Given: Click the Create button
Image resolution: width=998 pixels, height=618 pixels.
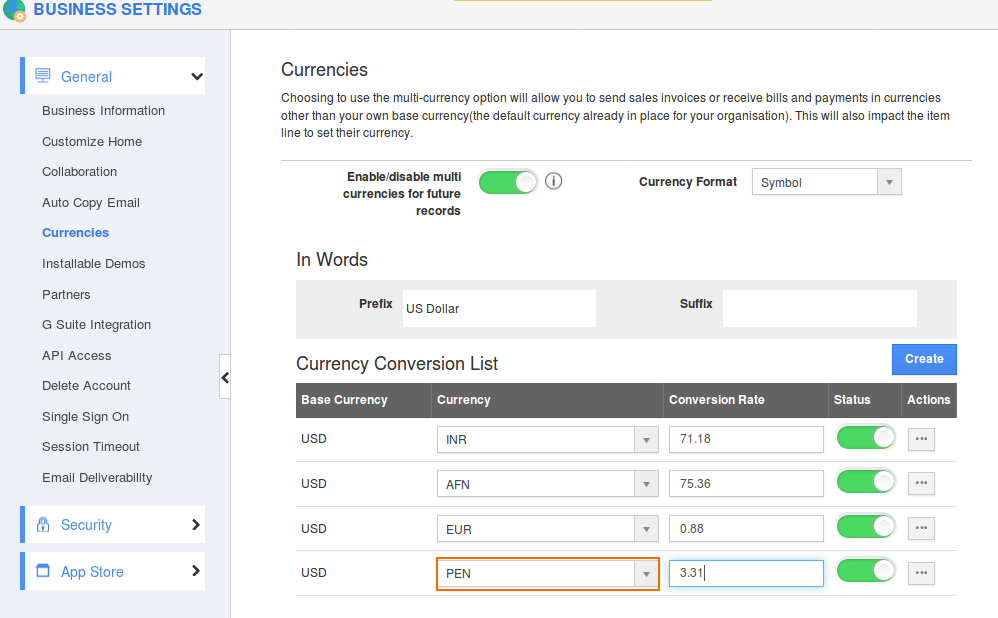Looking at the screenshot, I should [923, 359].
